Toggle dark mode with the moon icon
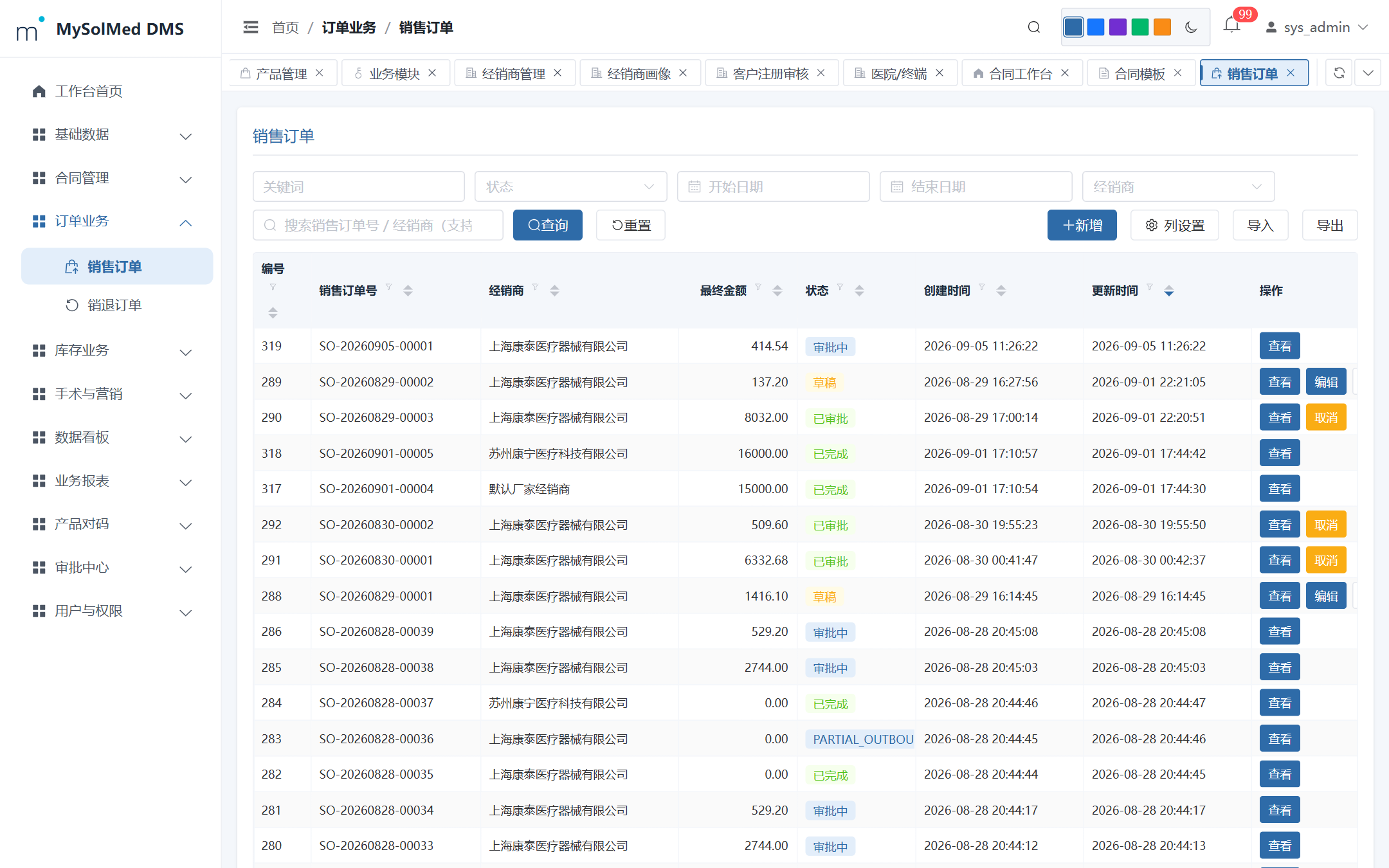Image resolution: width=1389 pixels, height=868 pixels. tap(1190, 27)
